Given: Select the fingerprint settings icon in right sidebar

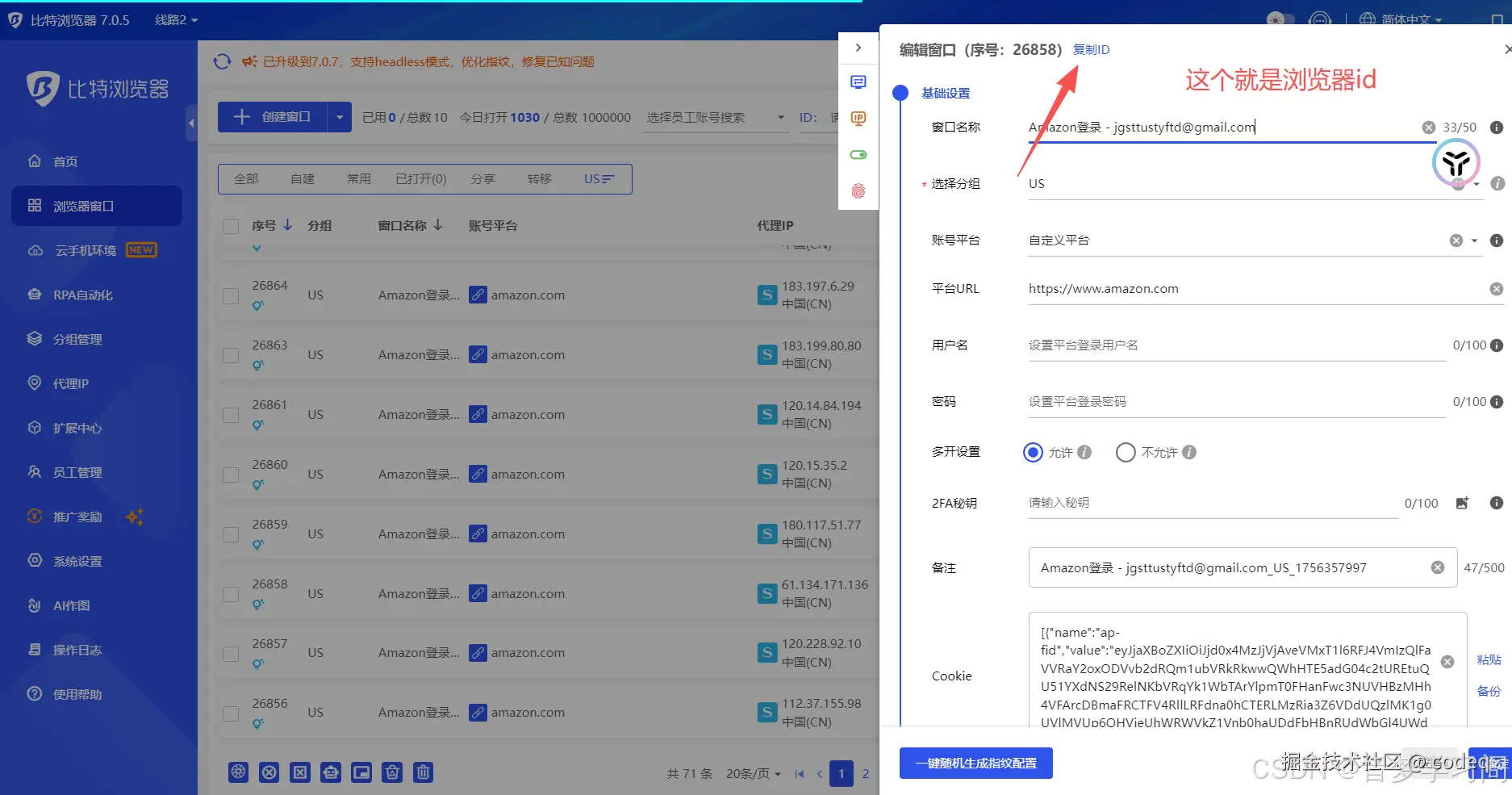Looking at the screenshot, I should 858,189.
